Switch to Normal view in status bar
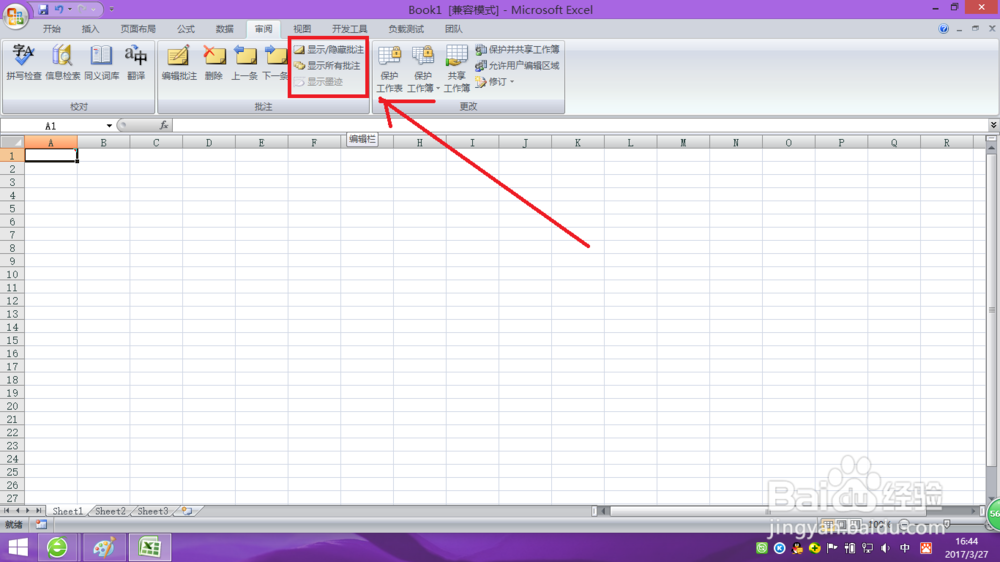This screenshot has width=1000, height=562. pos(828,524)
